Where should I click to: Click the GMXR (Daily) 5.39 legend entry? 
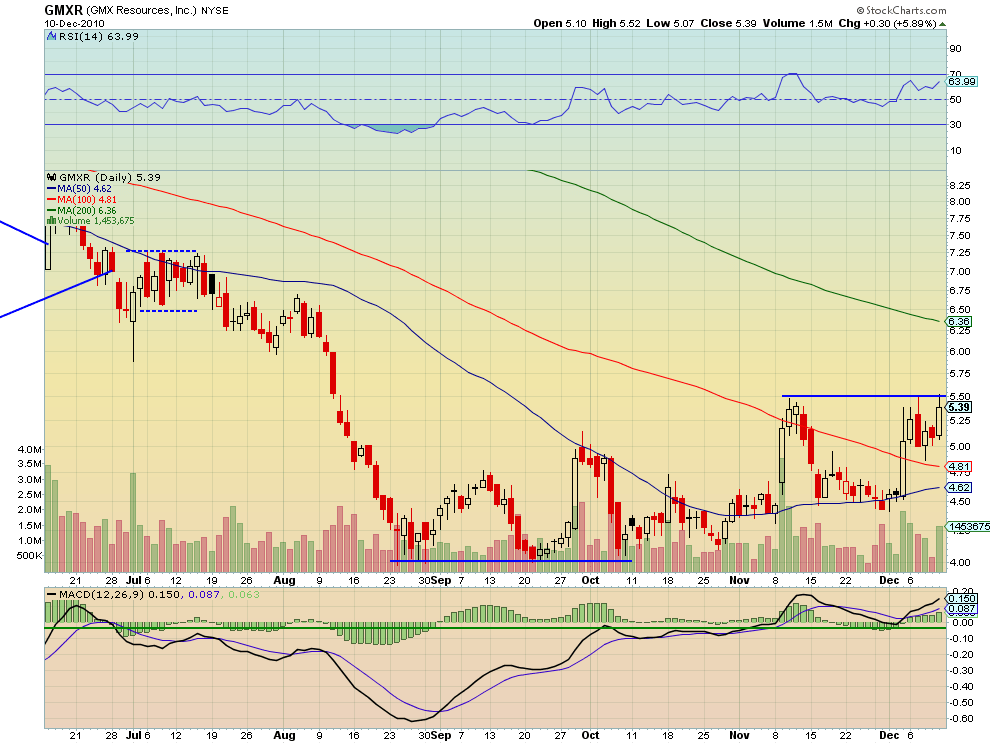click(109, 177)
